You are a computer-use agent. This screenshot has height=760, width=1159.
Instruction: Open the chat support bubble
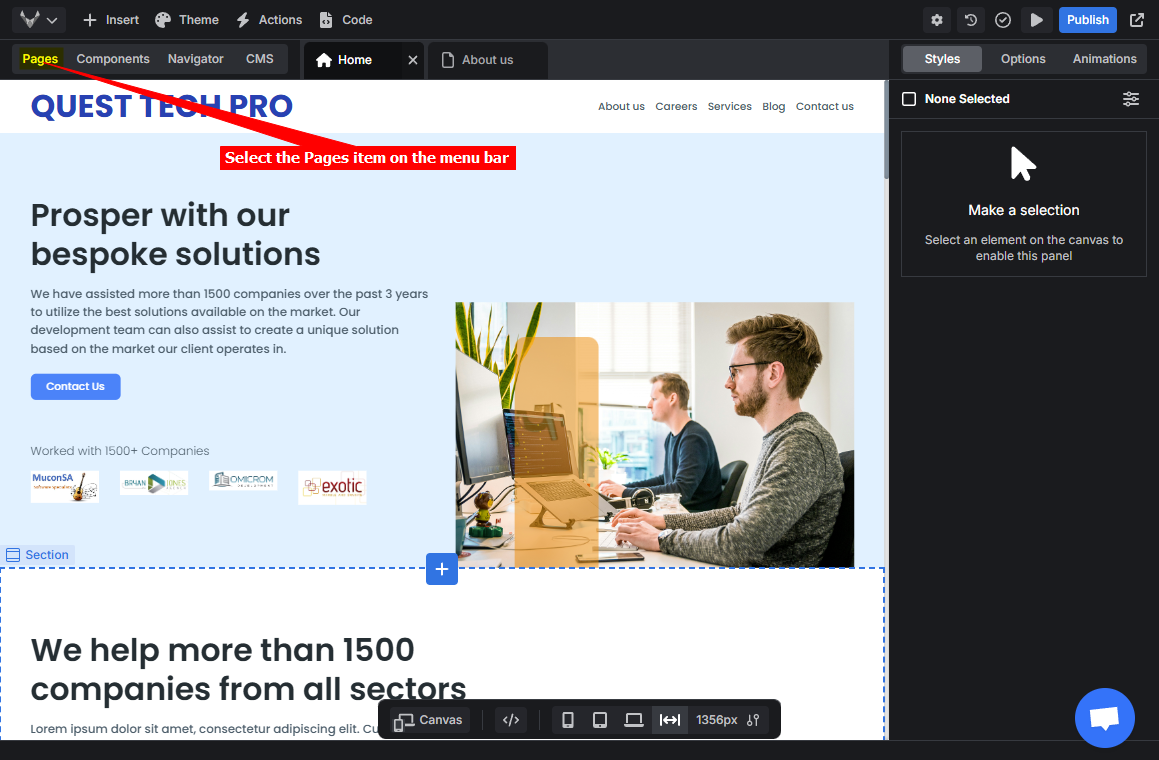point(1104,718)
